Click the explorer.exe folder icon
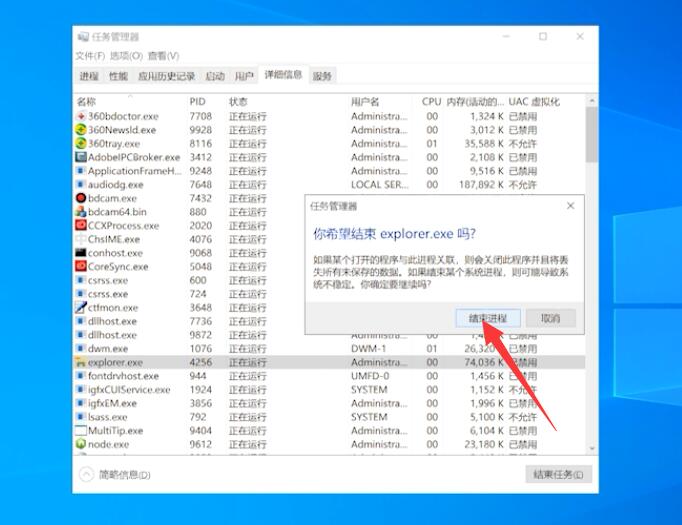682x525 pixels. coord(81,362)
